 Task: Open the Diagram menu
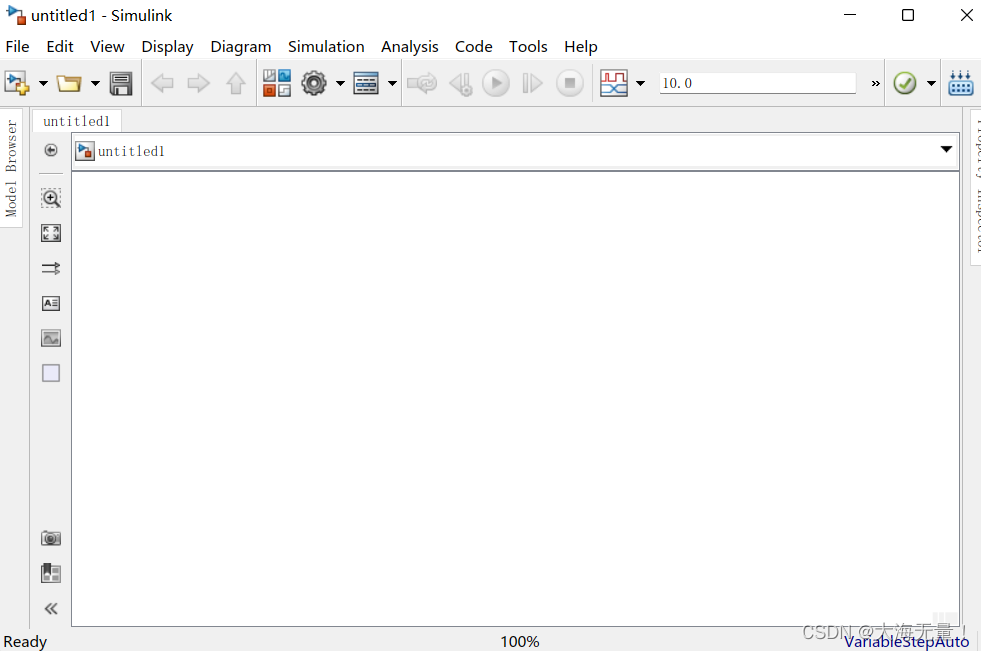[x=241, y=47]
